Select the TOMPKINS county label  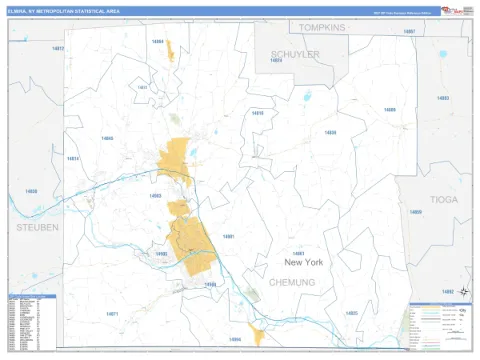(x=322, y=28)
